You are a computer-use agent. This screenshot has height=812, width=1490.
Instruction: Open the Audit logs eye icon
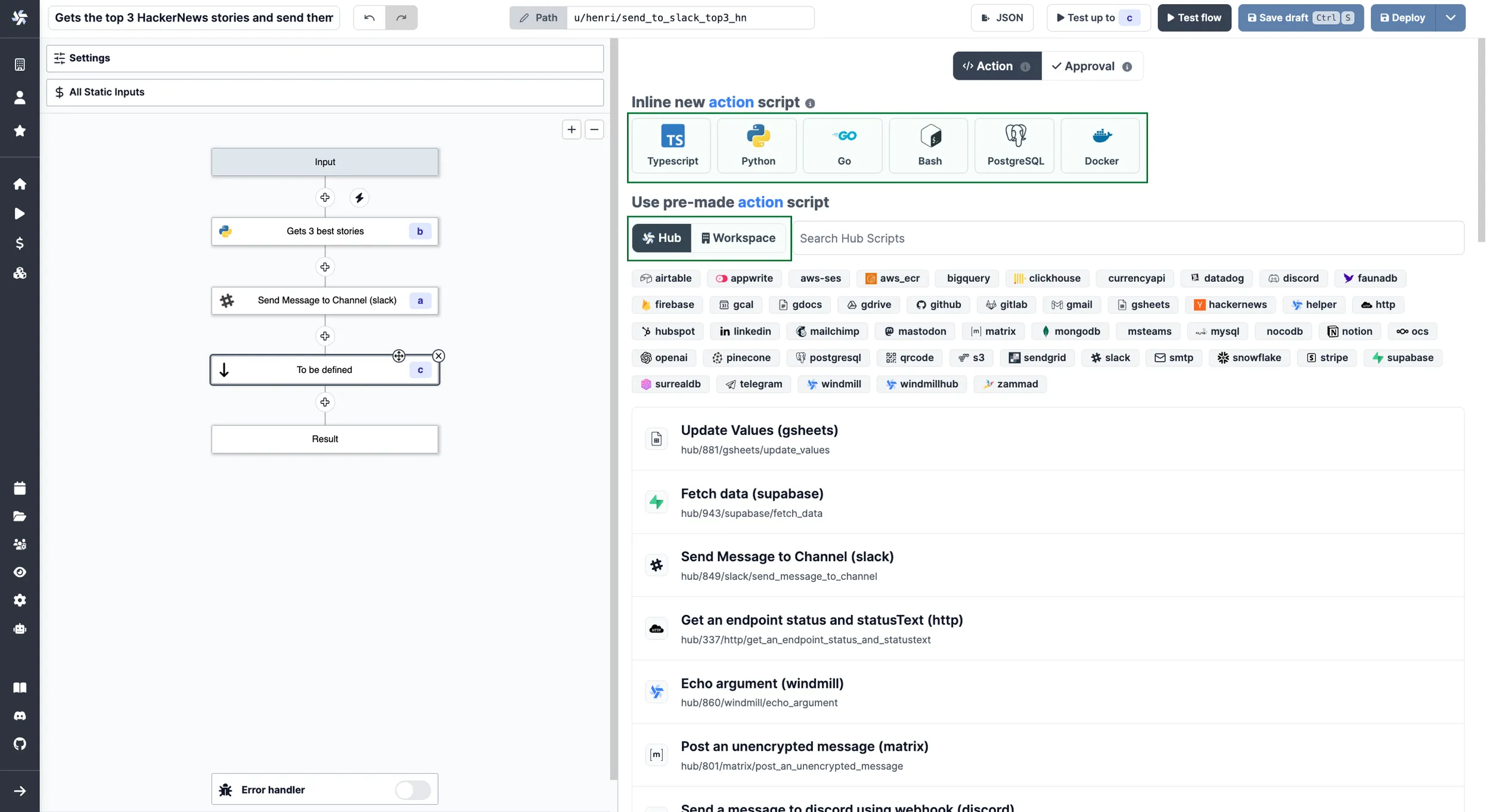point(20,572)
